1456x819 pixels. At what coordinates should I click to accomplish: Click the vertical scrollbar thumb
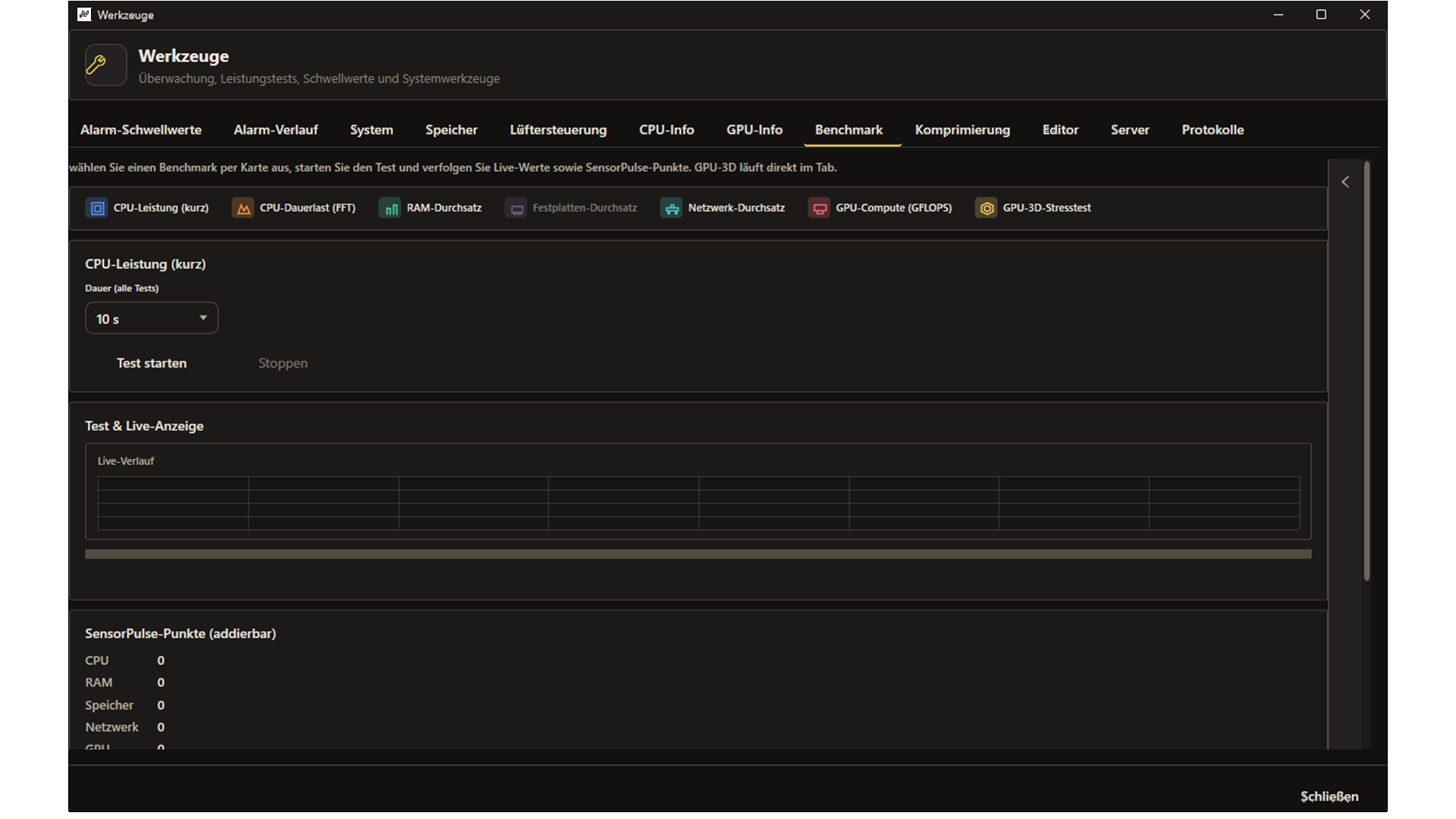coord(1367,371)
